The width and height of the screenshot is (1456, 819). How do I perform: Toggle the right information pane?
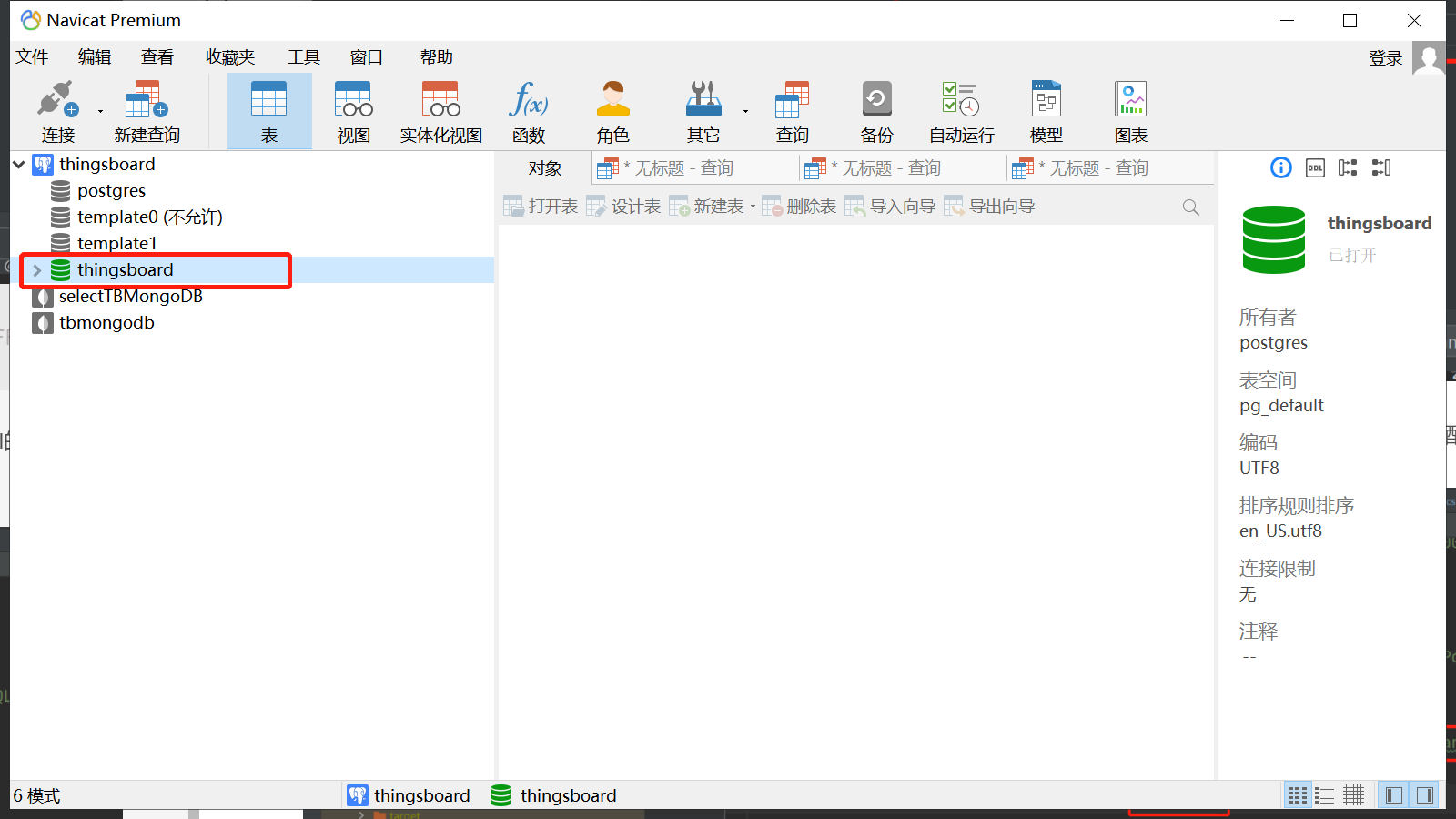(1424, 795)
